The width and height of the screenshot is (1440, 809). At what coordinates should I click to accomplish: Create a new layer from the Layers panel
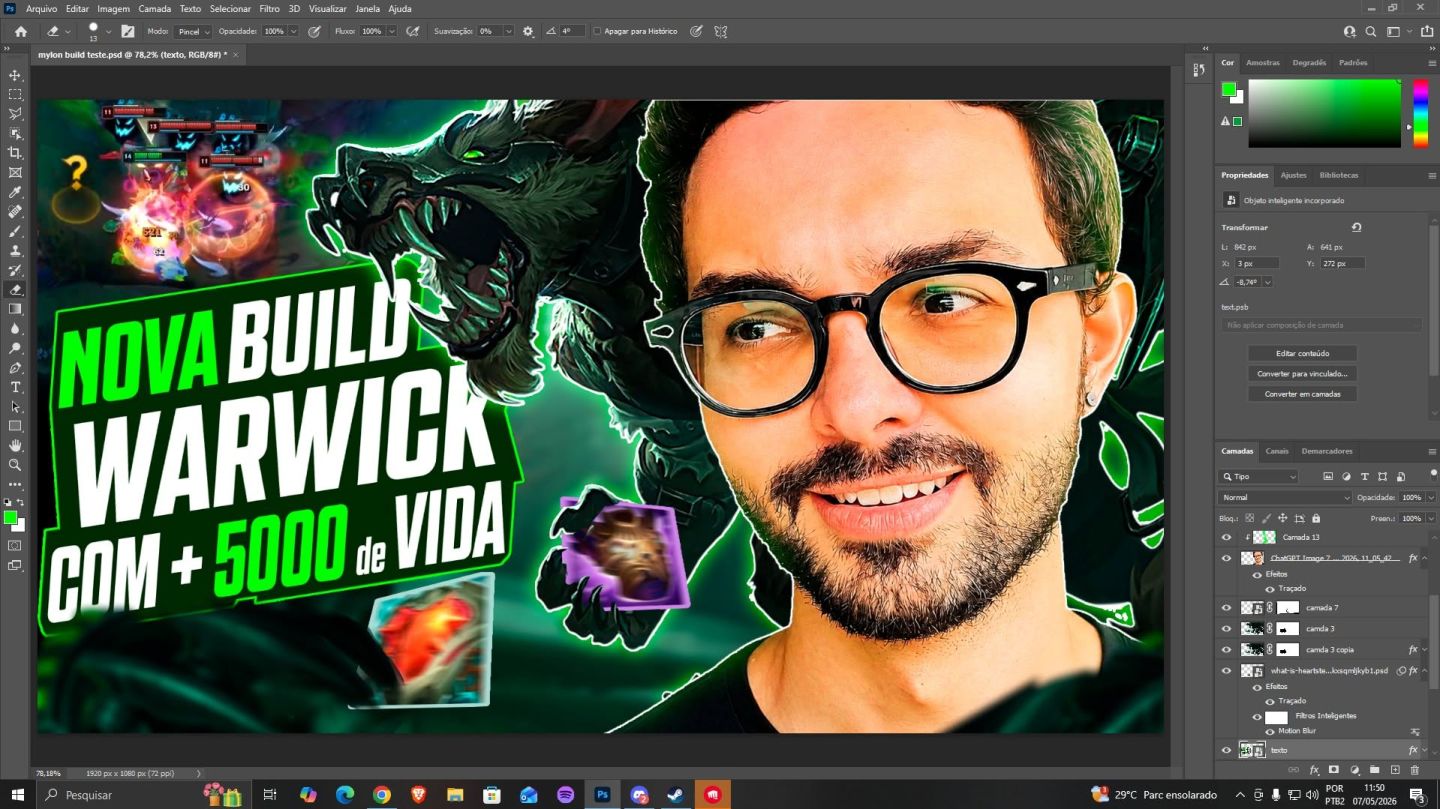[x=1395, y=770]
